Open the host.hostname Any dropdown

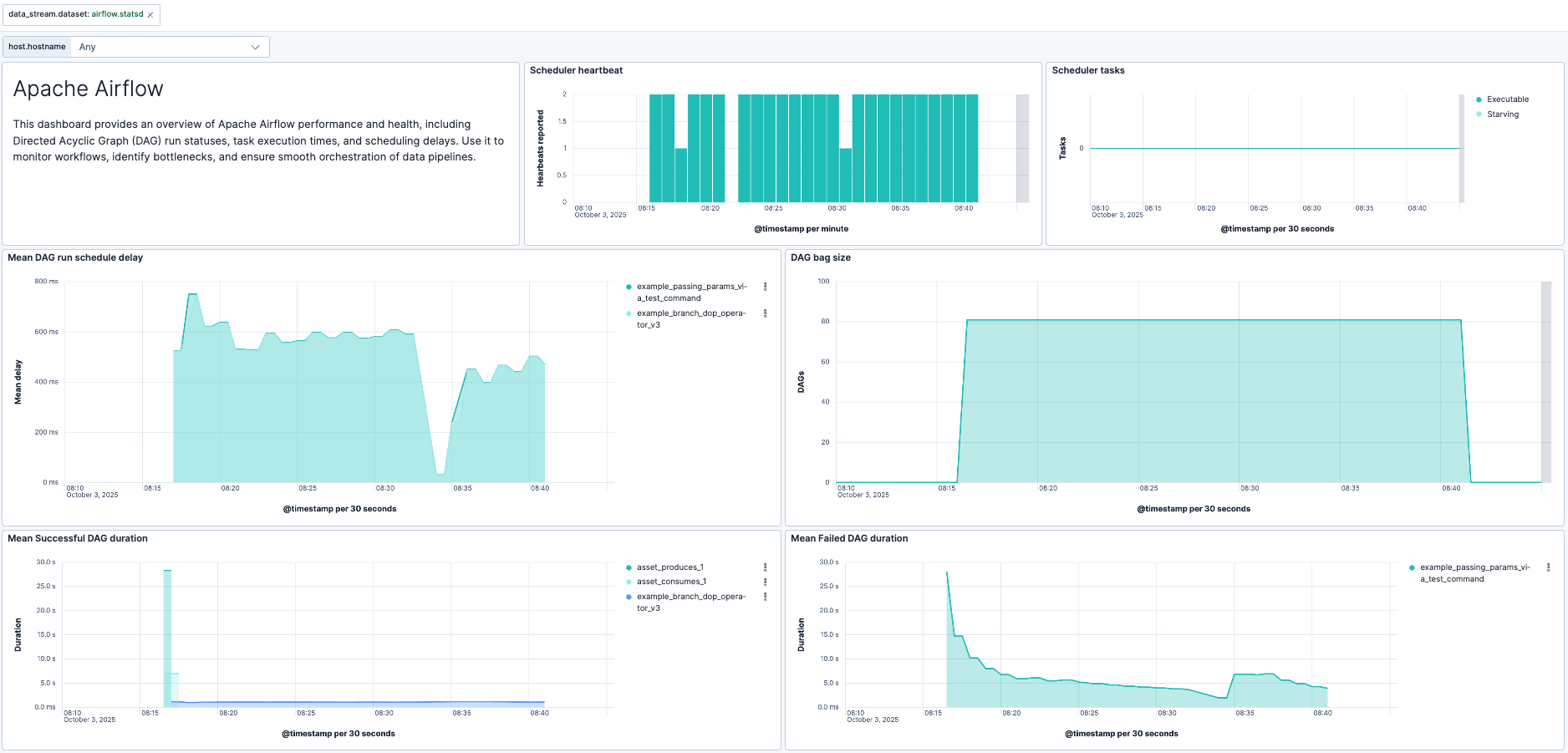coord(170,47)
